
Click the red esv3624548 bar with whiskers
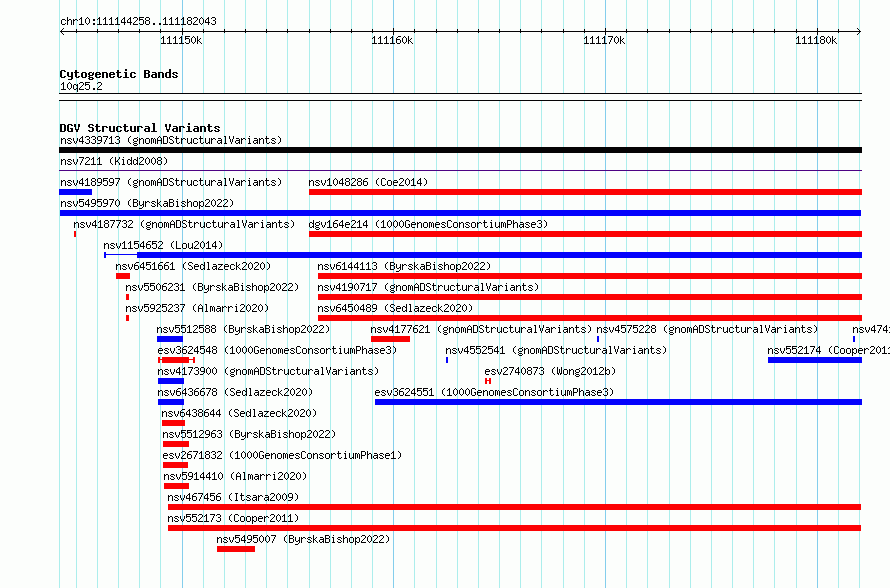coord(177,360)
